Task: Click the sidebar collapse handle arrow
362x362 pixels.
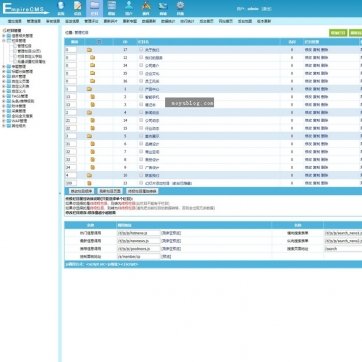Action: [x=60, y=193]
